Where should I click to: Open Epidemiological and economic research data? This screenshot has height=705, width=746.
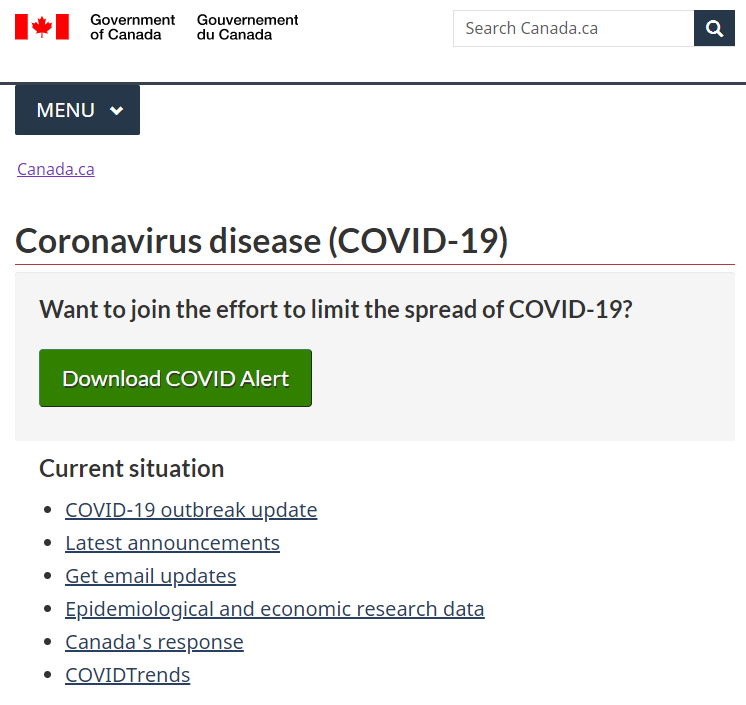click(x=275, y=609)
